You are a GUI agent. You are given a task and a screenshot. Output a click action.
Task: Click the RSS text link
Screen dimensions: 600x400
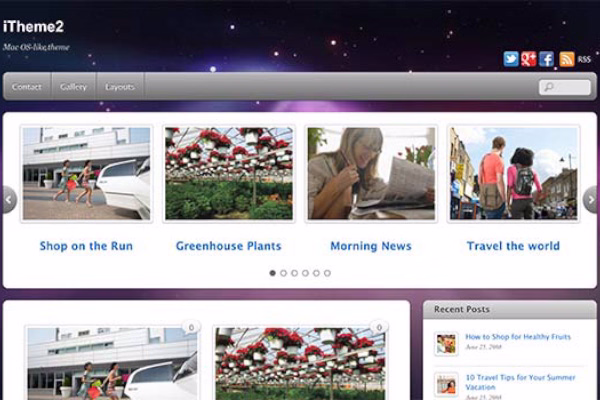click(x=584, y=59)
